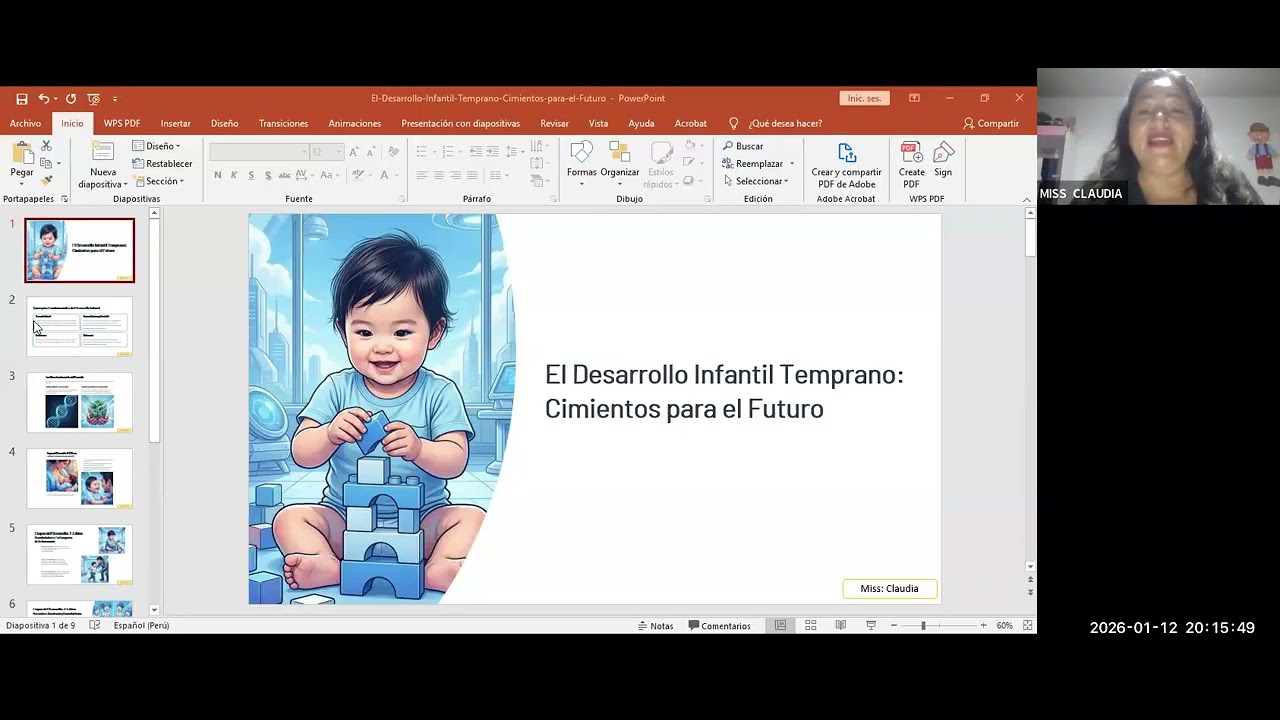Cut the selection with the scissors icon
Image resolution: width=1280 pixels, height=720 pixels.
(x=46, y=146)
